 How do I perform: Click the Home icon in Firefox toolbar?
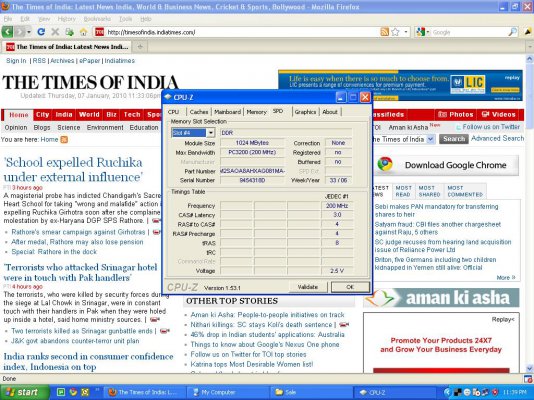click(x=83, y=32)
